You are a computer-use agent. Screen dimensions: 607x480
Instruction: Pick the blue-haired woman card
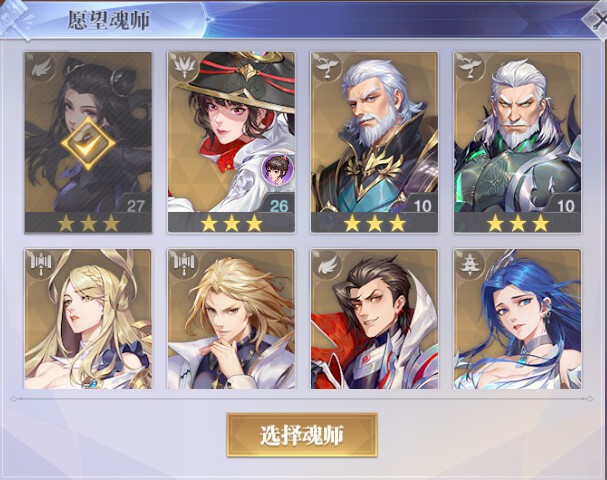(x=518, y=319)
